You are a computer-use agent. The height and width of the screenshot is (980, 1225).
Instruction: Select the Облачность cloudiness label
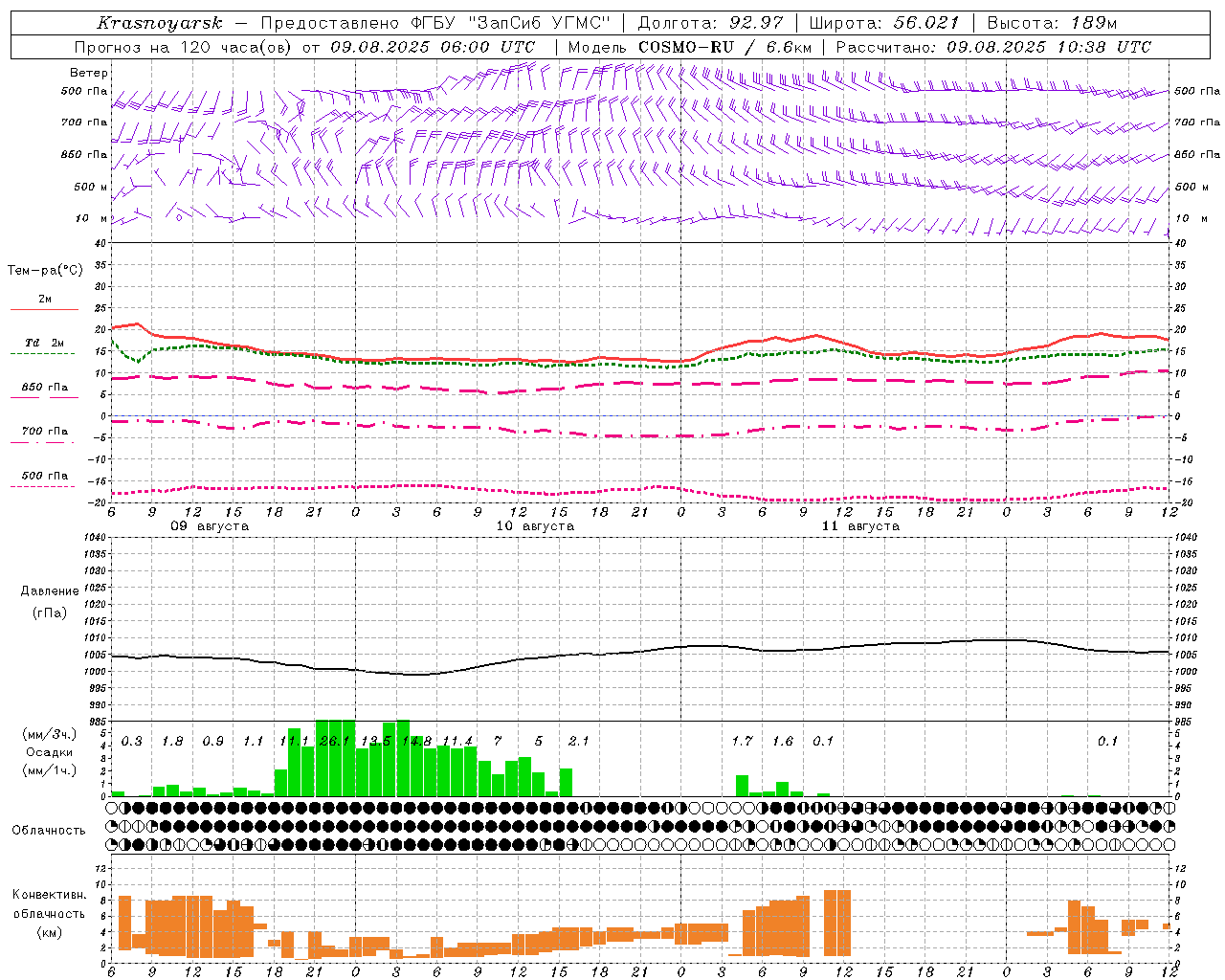pyautogui.click(x=49, y=831)
